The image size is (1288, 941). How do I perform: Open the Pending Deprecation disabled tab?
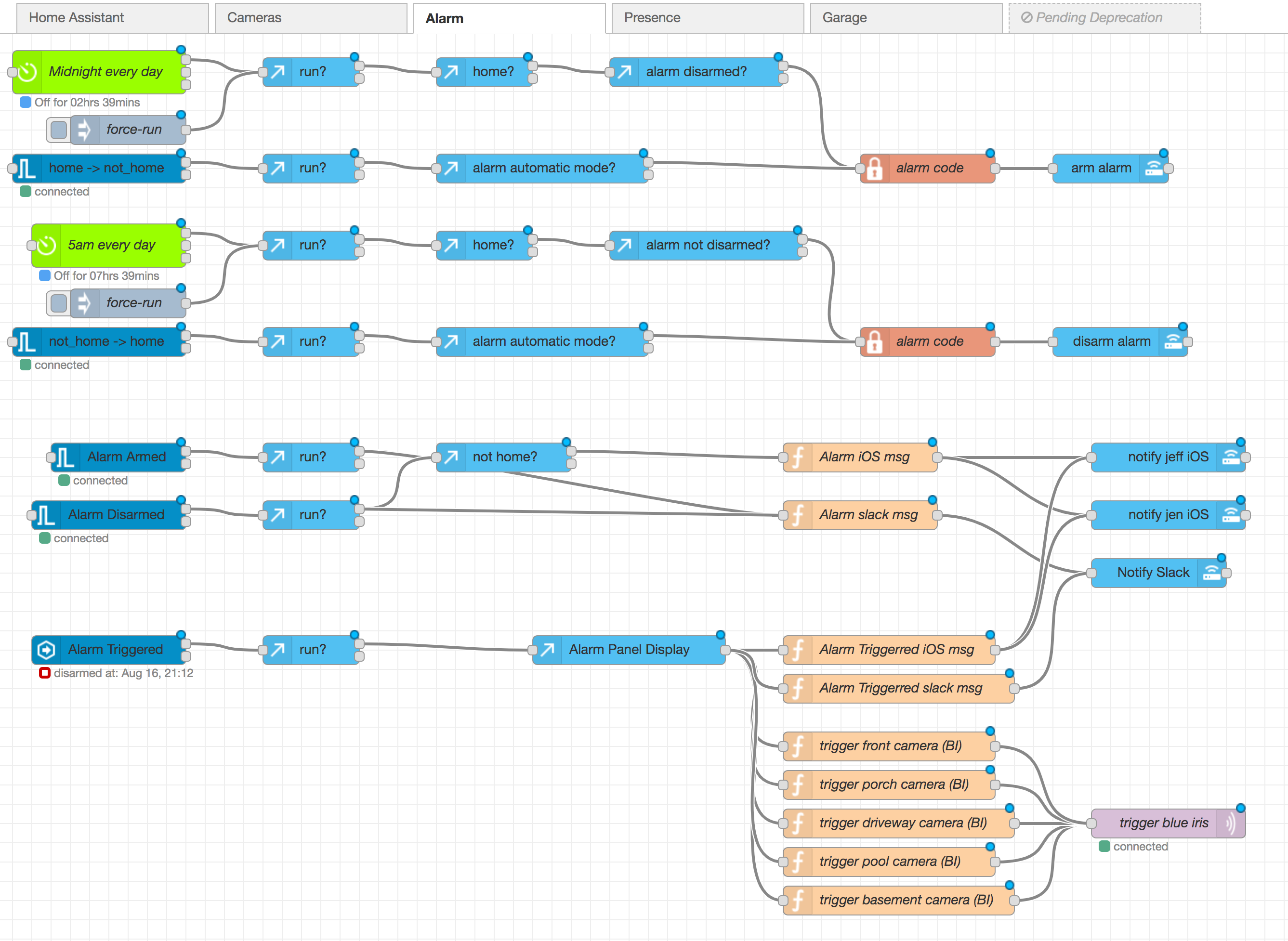tap(1104, 18)
